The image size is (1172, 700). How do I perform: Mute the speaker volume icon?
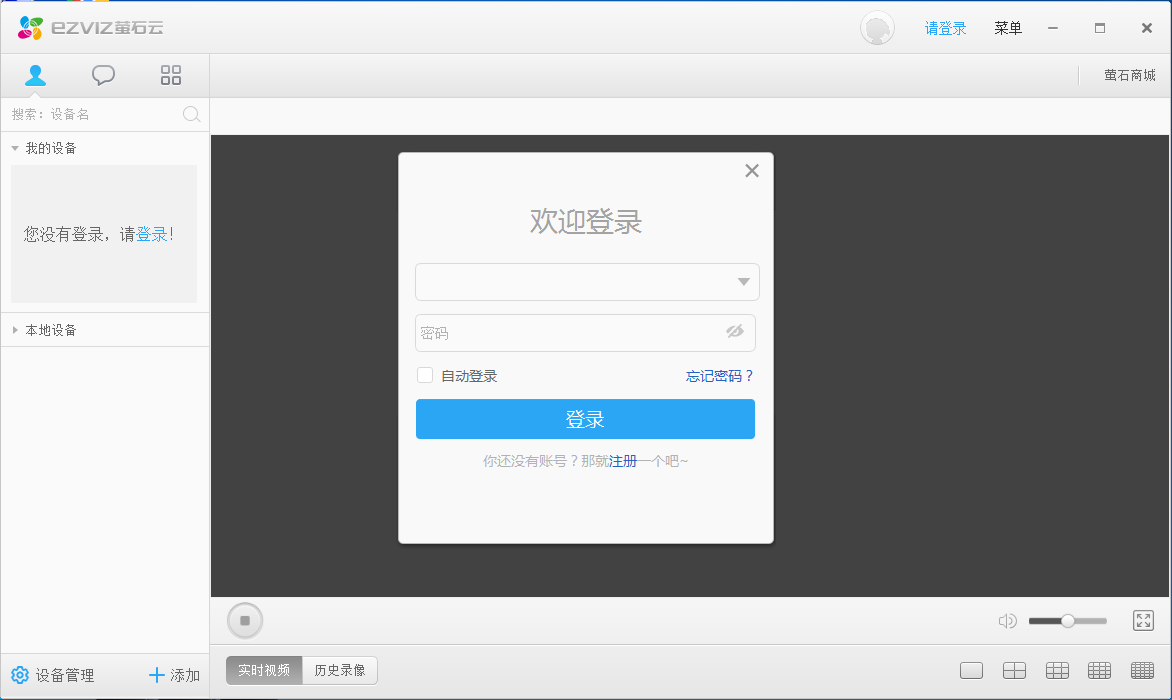[x=1007, y=621]
